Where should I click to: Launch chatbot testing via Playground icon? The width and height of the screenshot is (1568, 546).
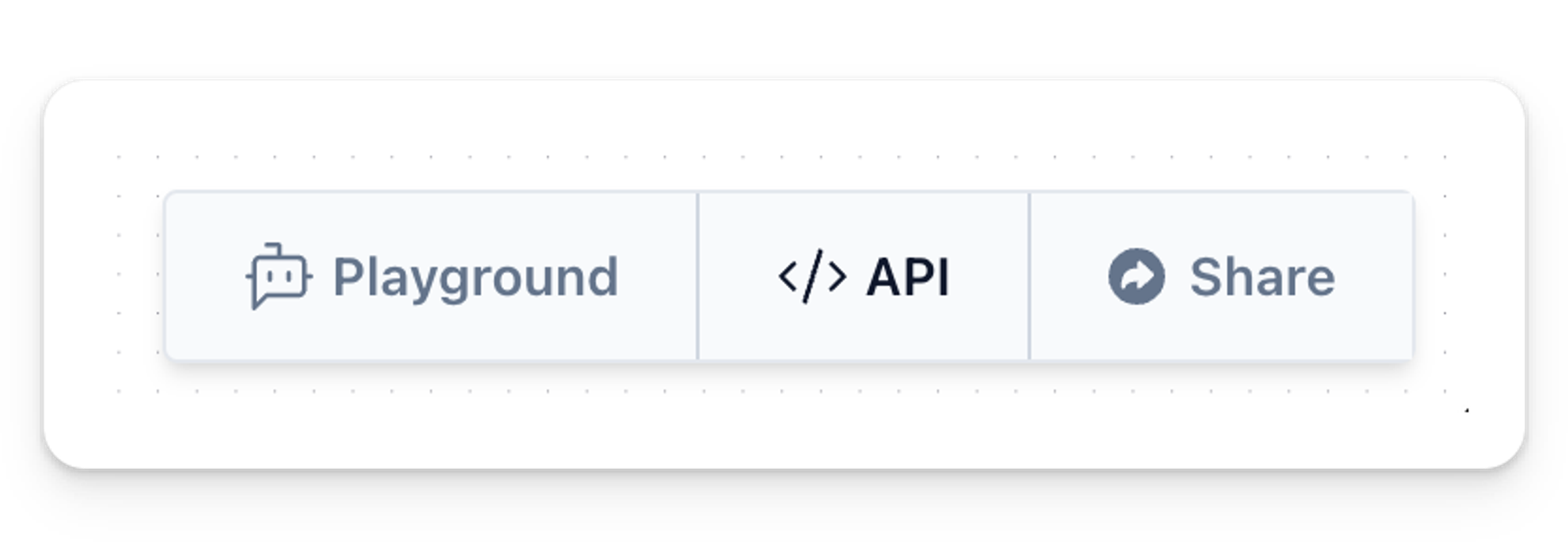278,276
